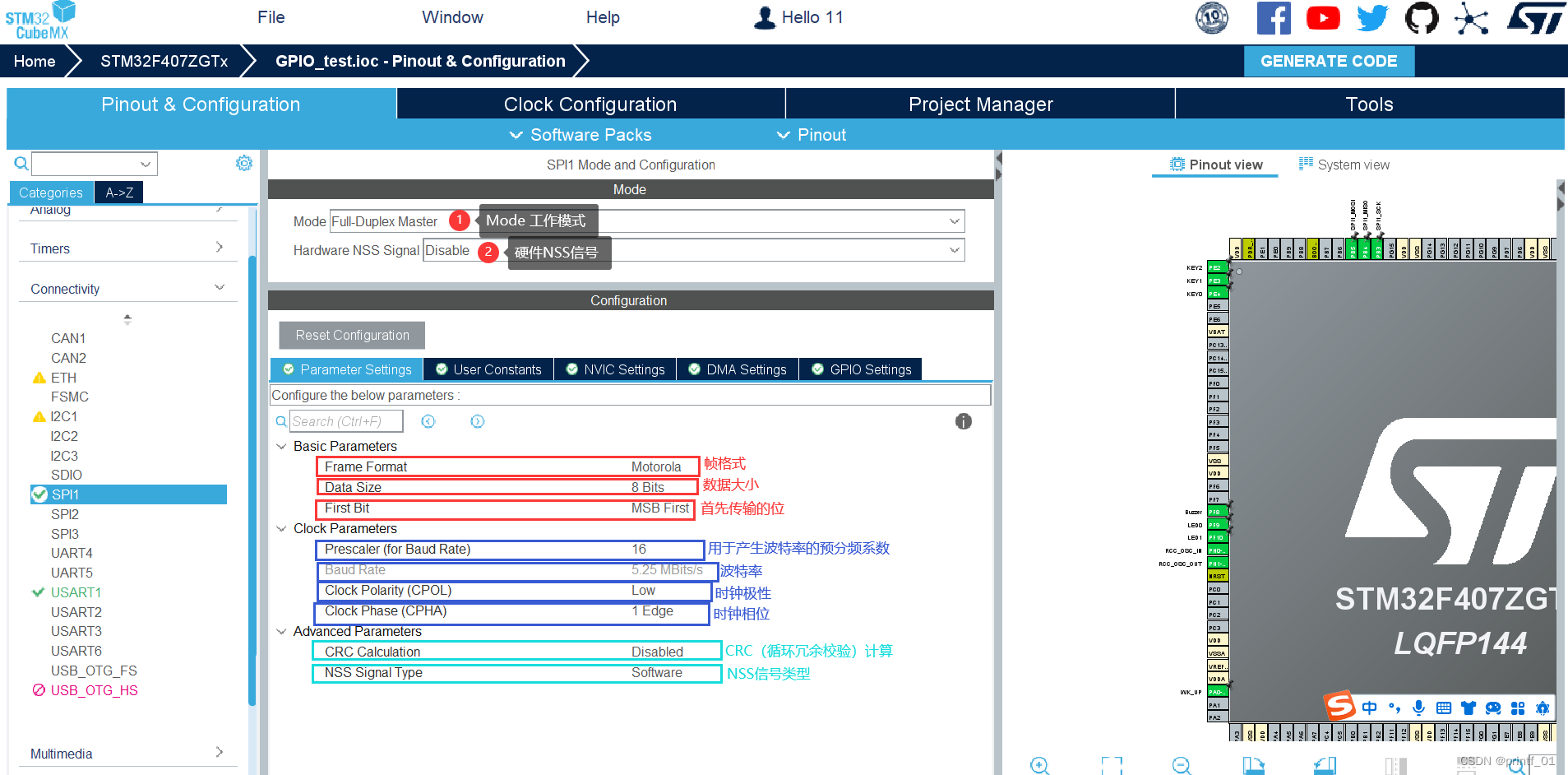
Task: Click the Prescaler (for Baud Rate) value 16
Action: coord(639,549)
